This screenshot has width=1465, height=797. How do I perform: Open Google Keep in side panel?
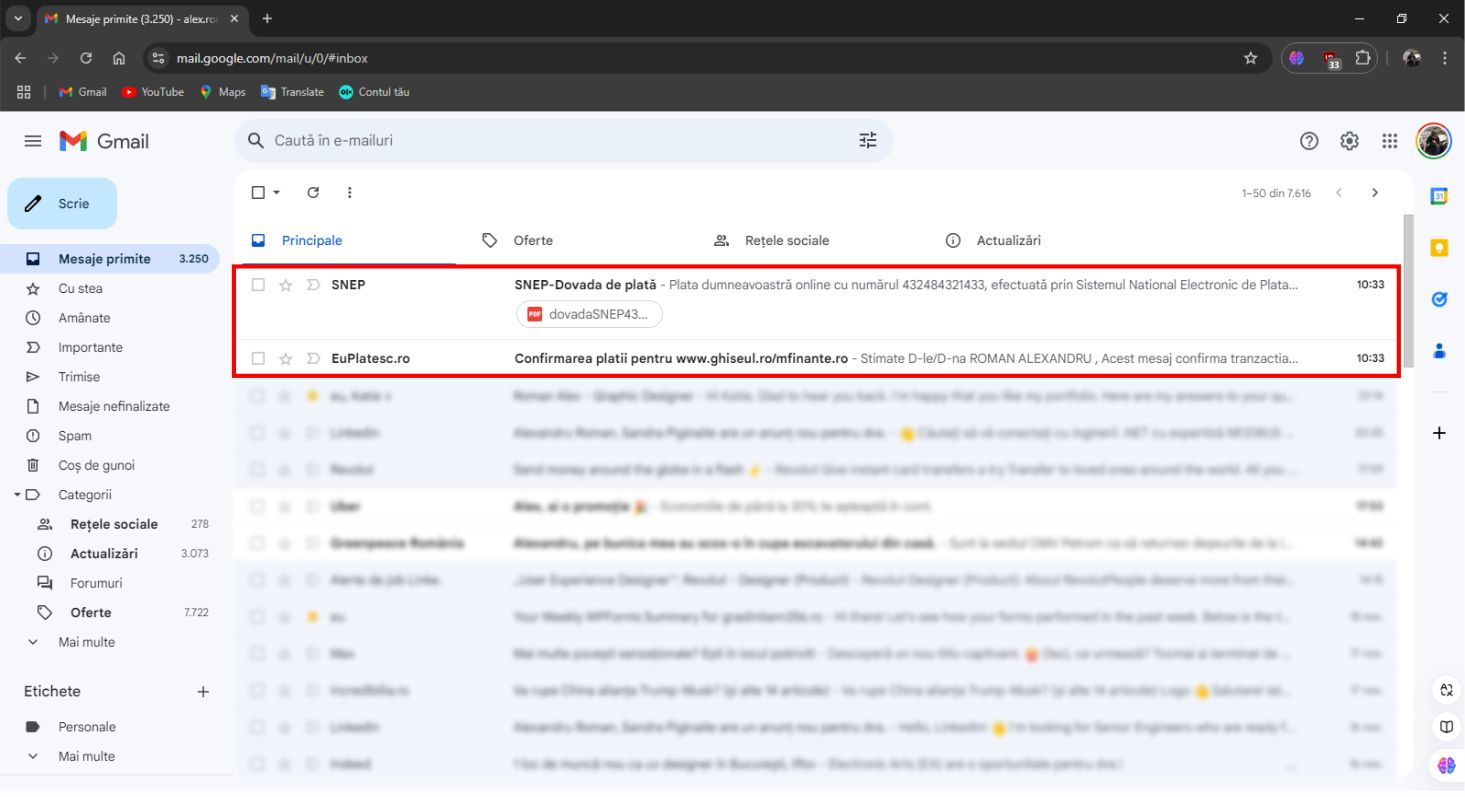click(1439, 248)
